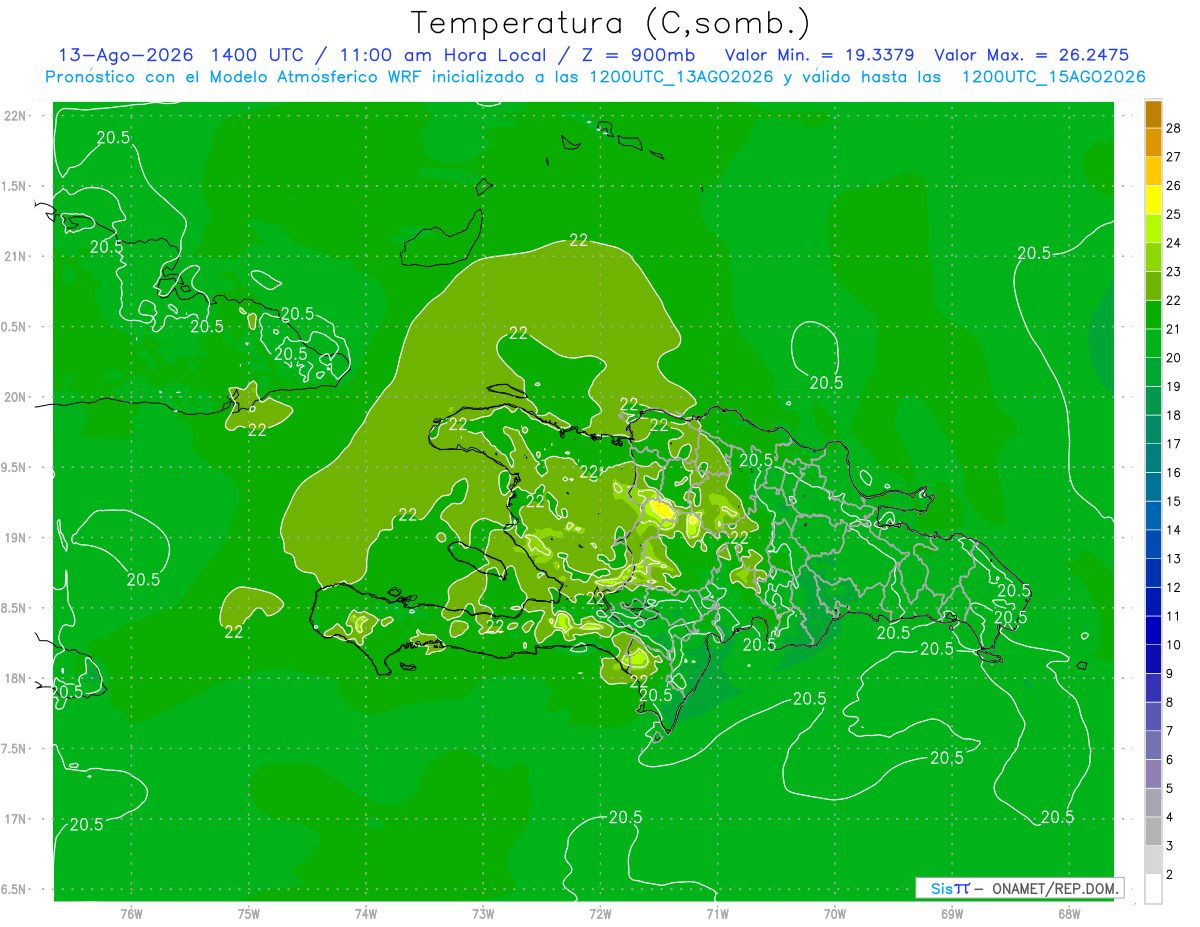Click the '16' label on the color scale

coord(1174,472)
